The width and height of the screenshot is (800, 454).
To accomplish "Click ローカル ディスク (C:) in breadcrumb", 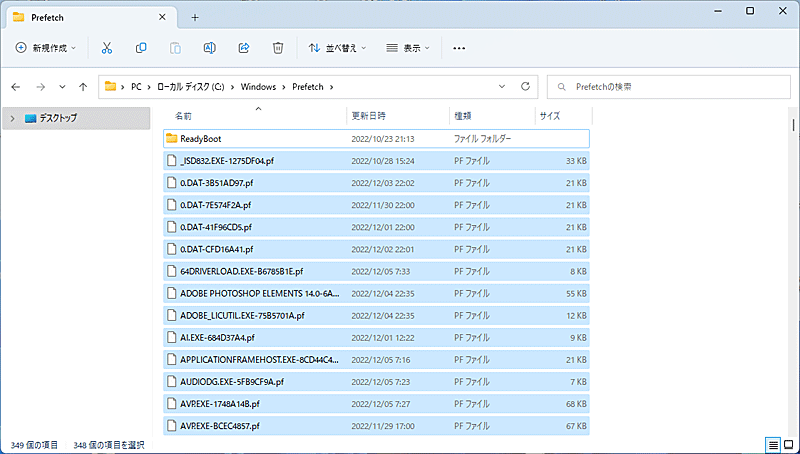I will point(191,87).
